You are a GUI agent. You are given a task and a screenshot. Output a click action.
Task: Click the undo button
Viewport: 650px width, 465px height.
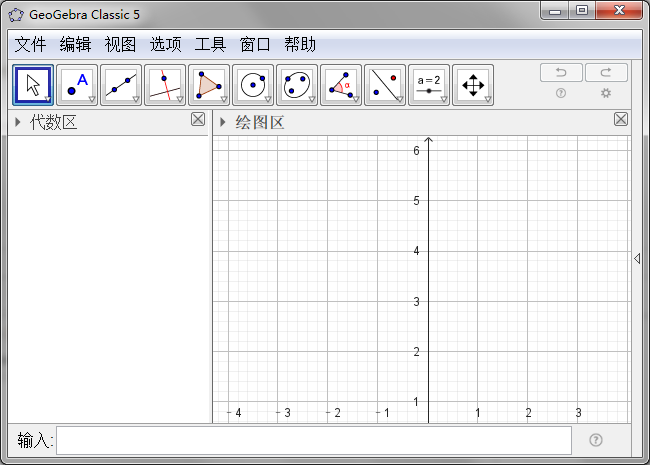pos(561,73)
